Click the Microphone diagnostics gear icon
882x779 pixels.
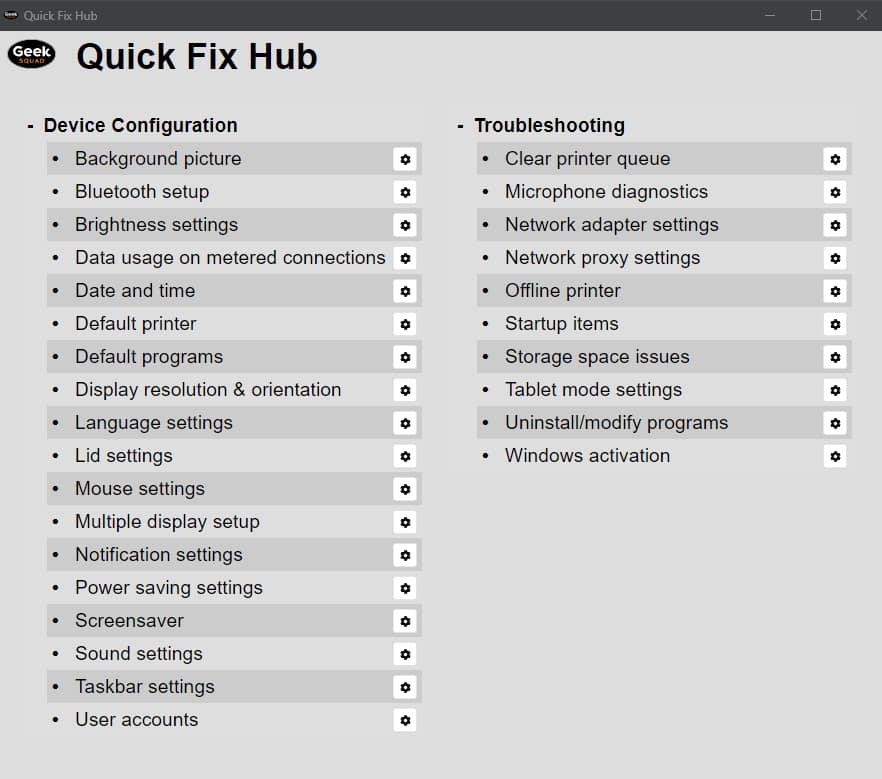coord(835,192)
